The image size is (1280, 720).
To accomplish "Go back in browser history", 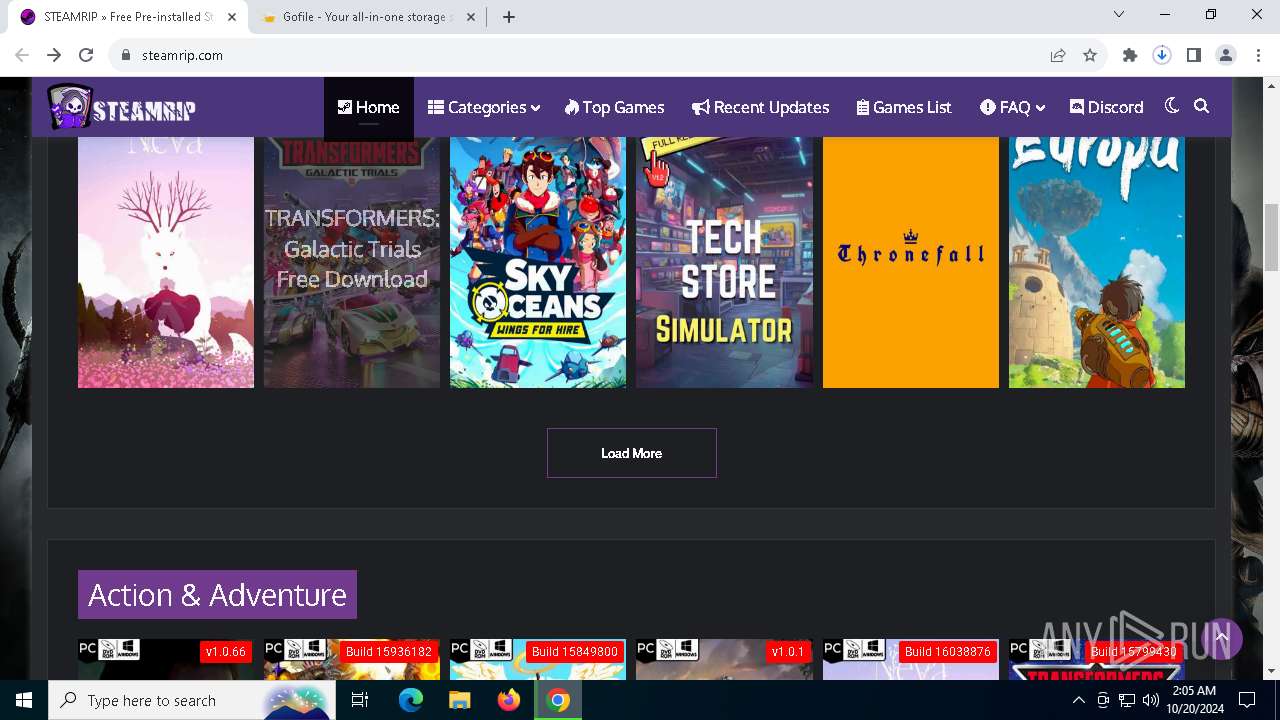I will (22, 55).
